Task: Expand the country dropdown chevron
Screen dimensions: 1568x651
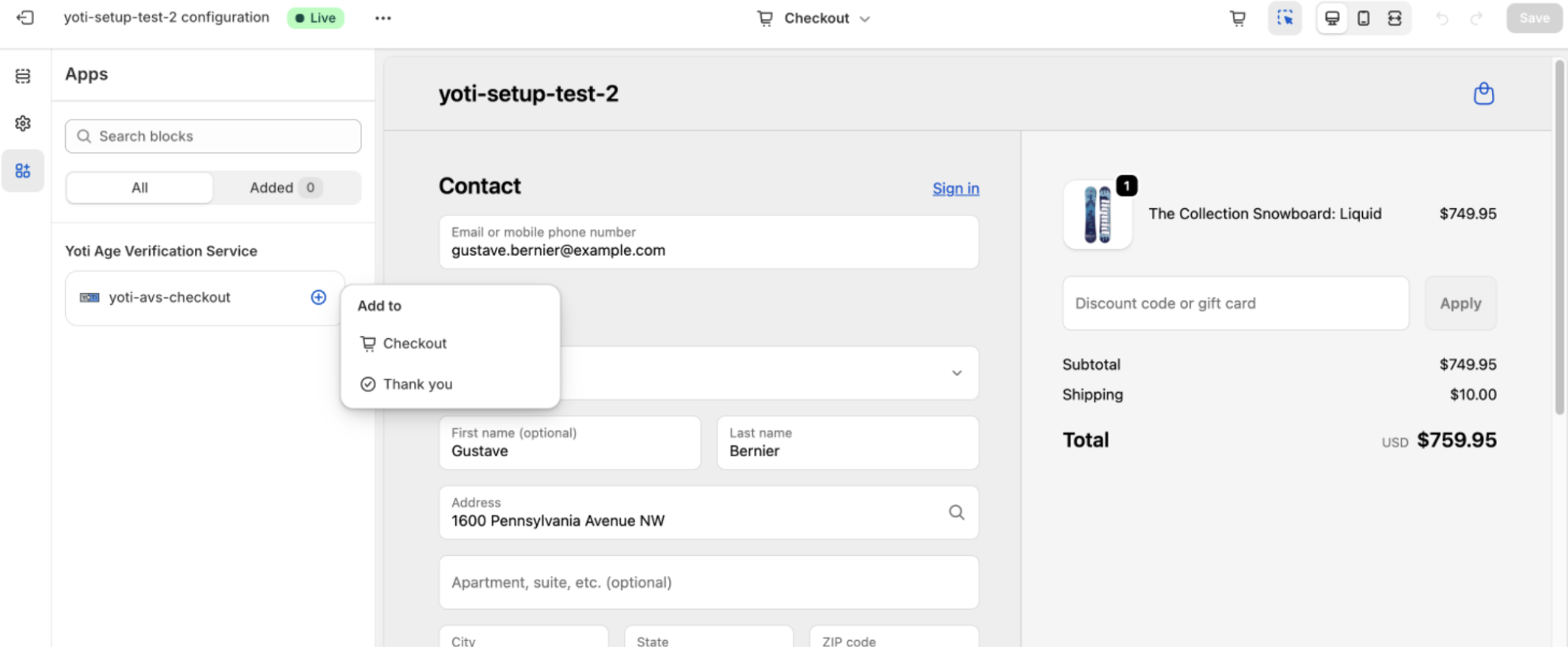Action: (957, 373)
